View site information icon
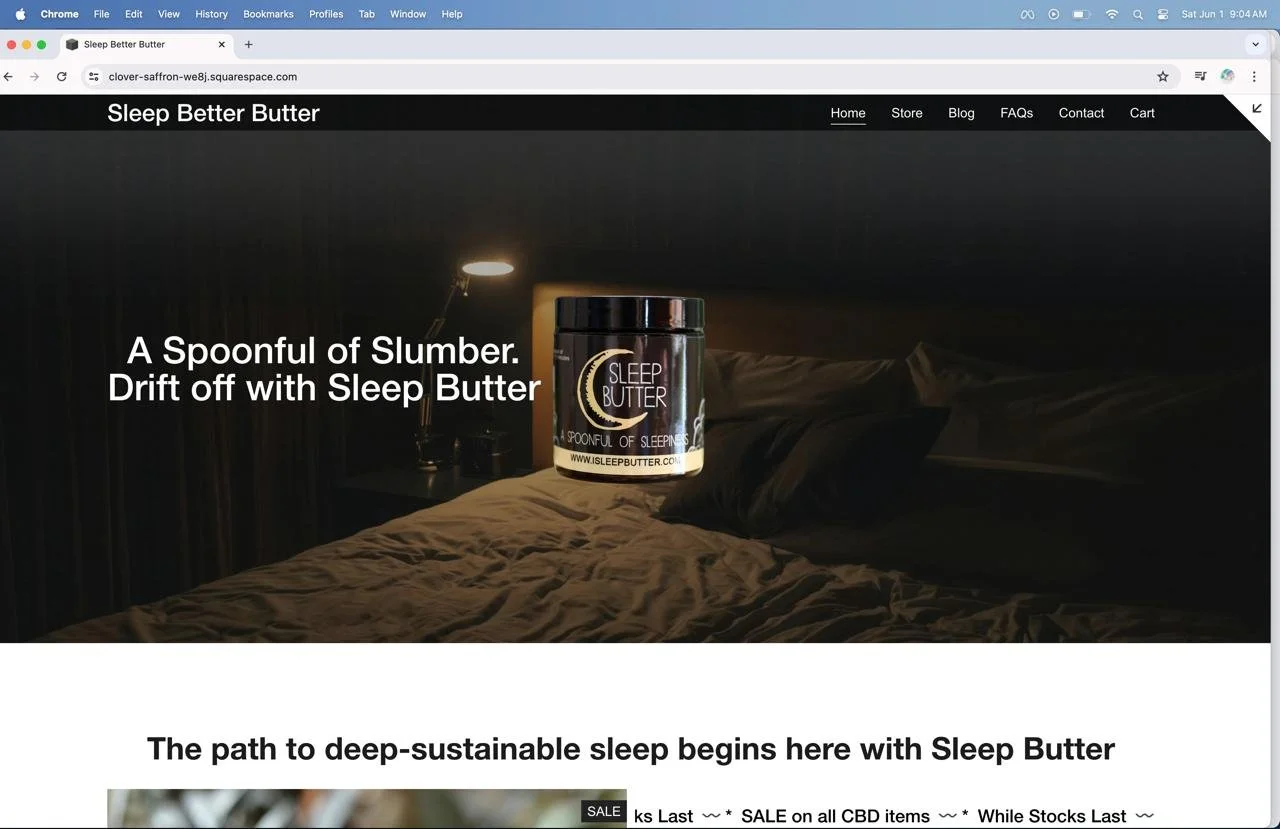 (93, 76)
